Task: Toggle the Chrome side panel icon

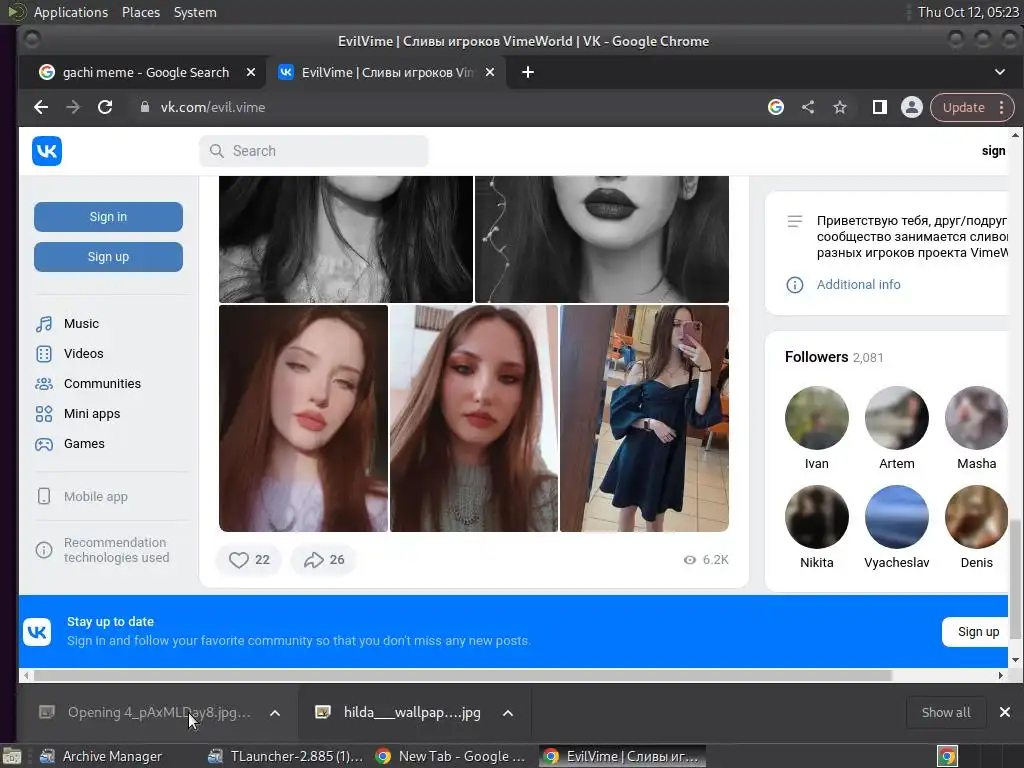Action: [880, 107]
